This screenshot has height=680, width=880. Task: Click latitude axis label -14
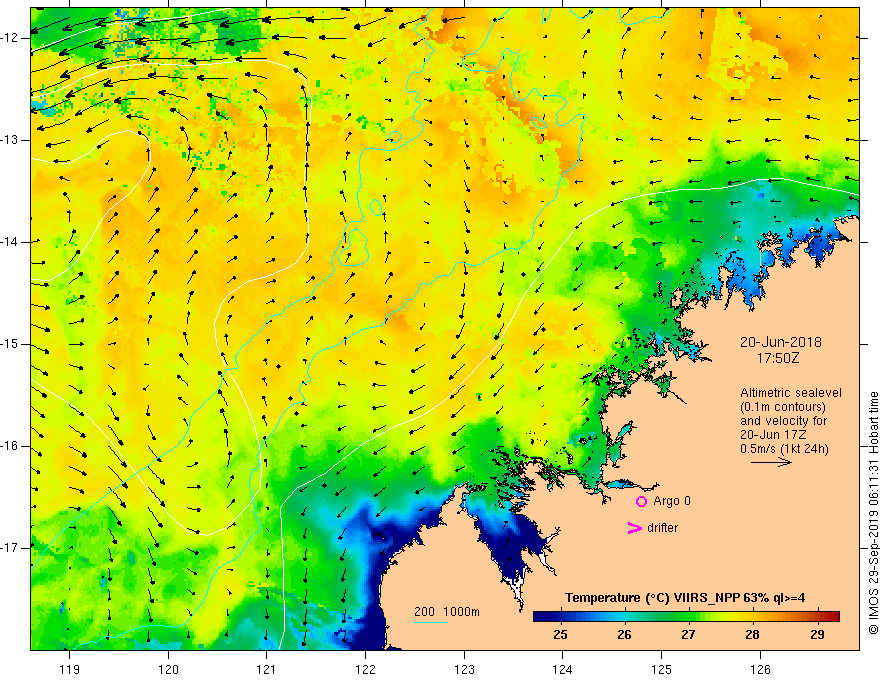(x=11, y=242)
